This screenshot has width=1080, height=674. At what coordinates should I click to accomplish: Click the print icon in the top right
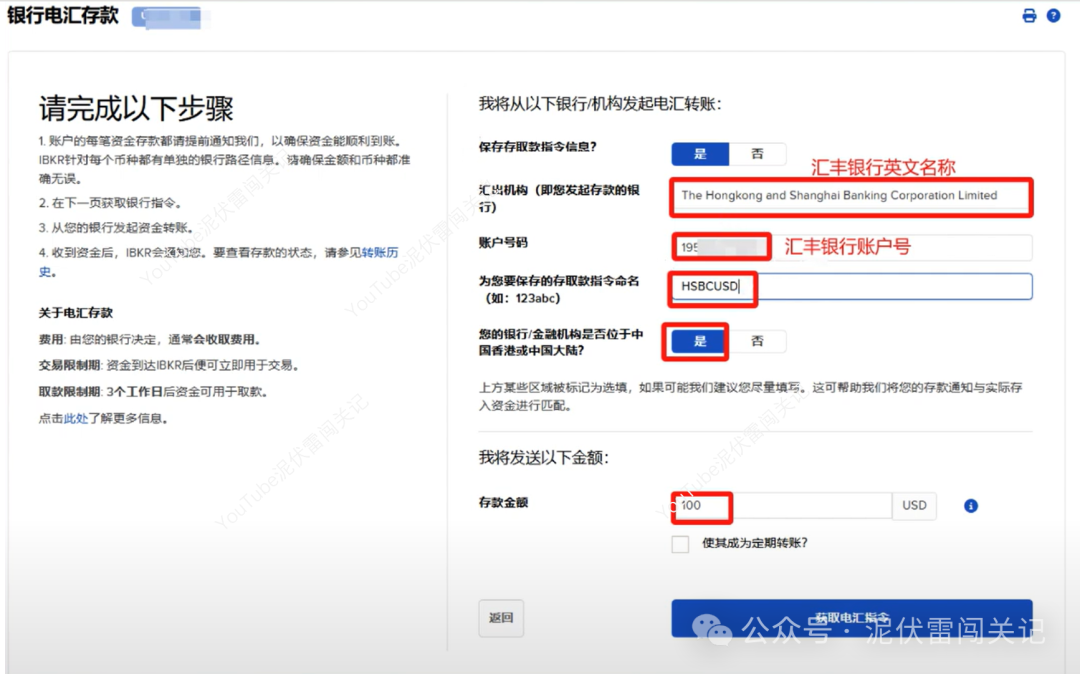click(1029, 15)
